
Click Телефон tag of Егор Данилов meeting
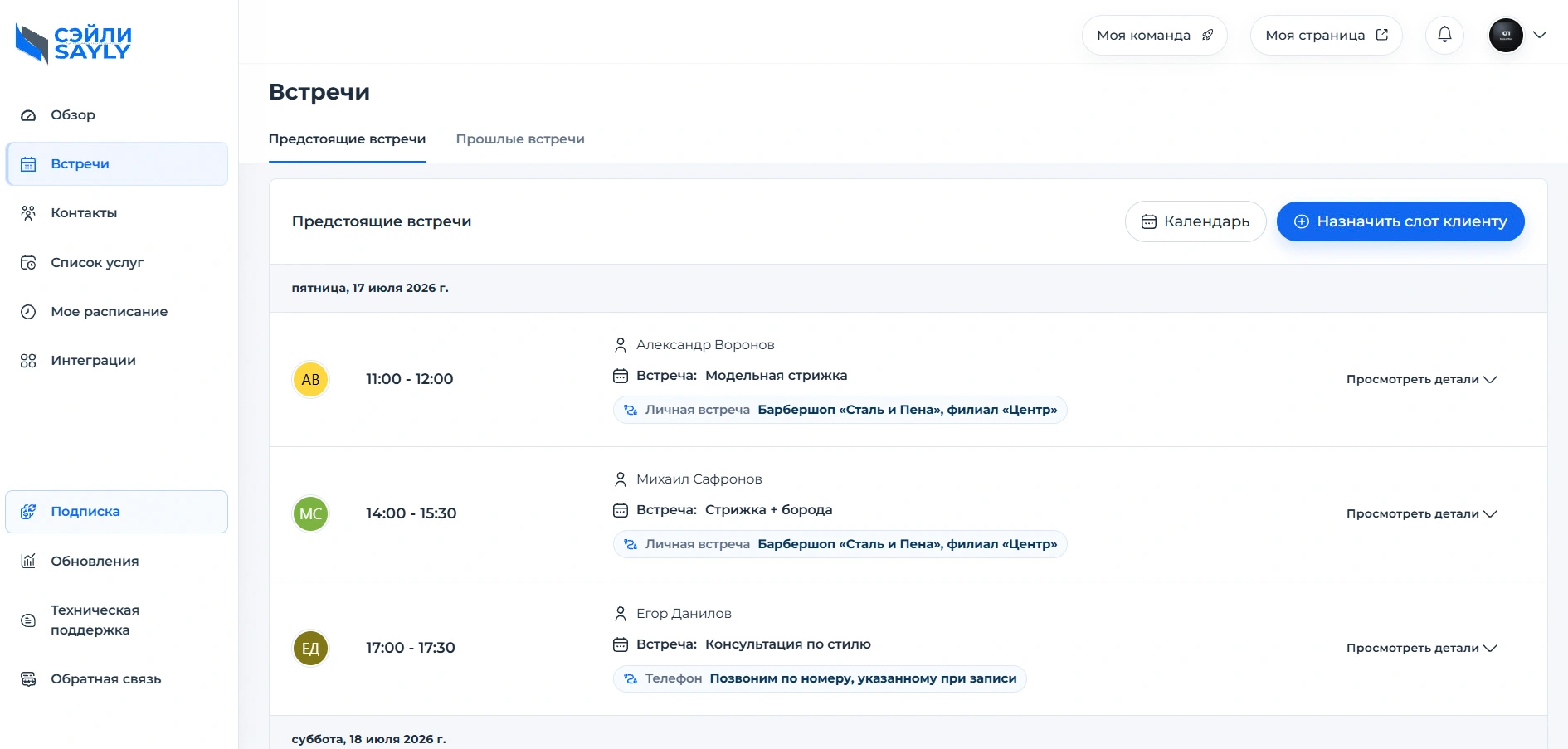click(x=820, y=678)
